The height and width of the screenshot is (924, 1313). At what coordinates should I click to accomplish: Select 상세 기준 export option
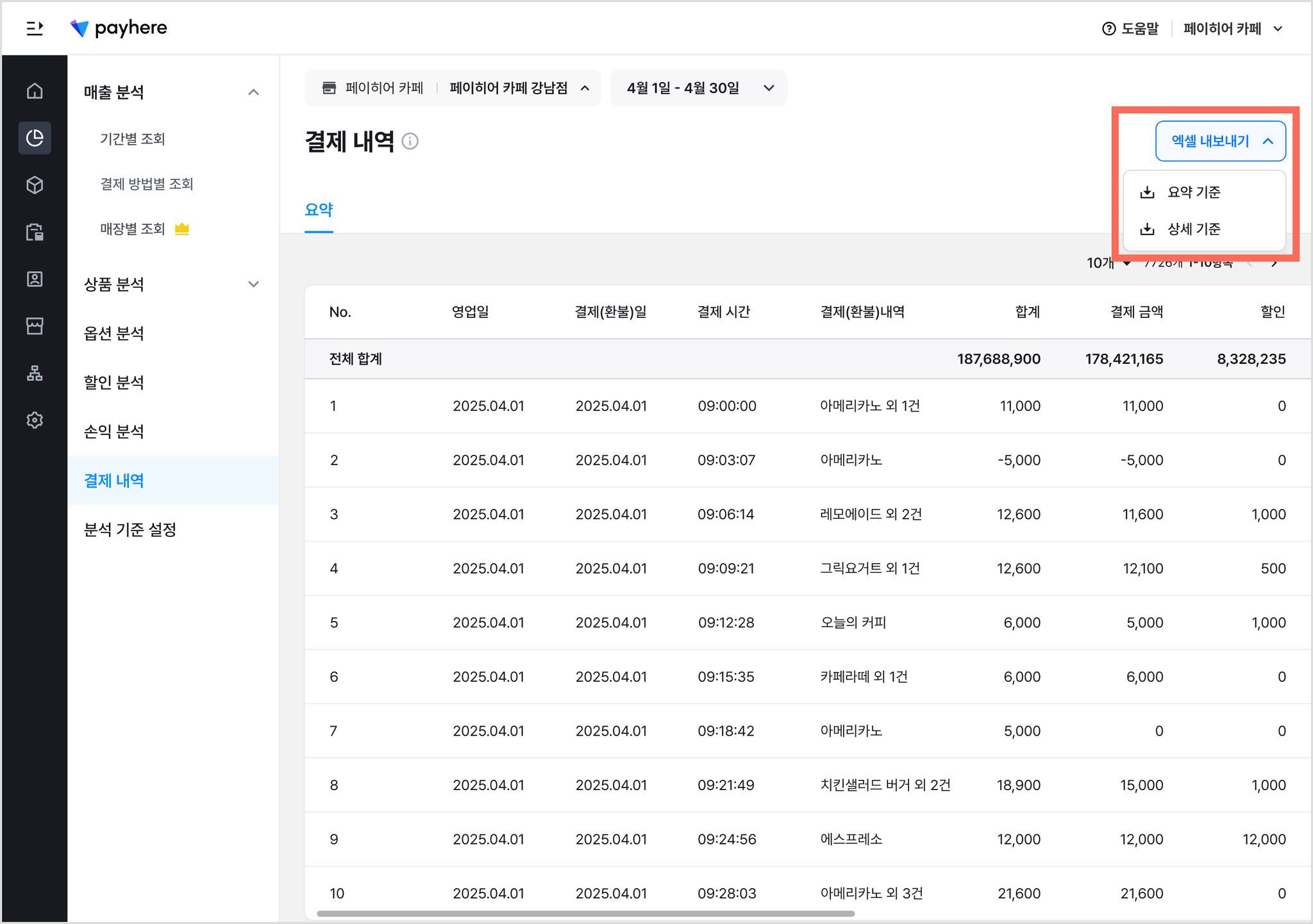click(1204, 229)
